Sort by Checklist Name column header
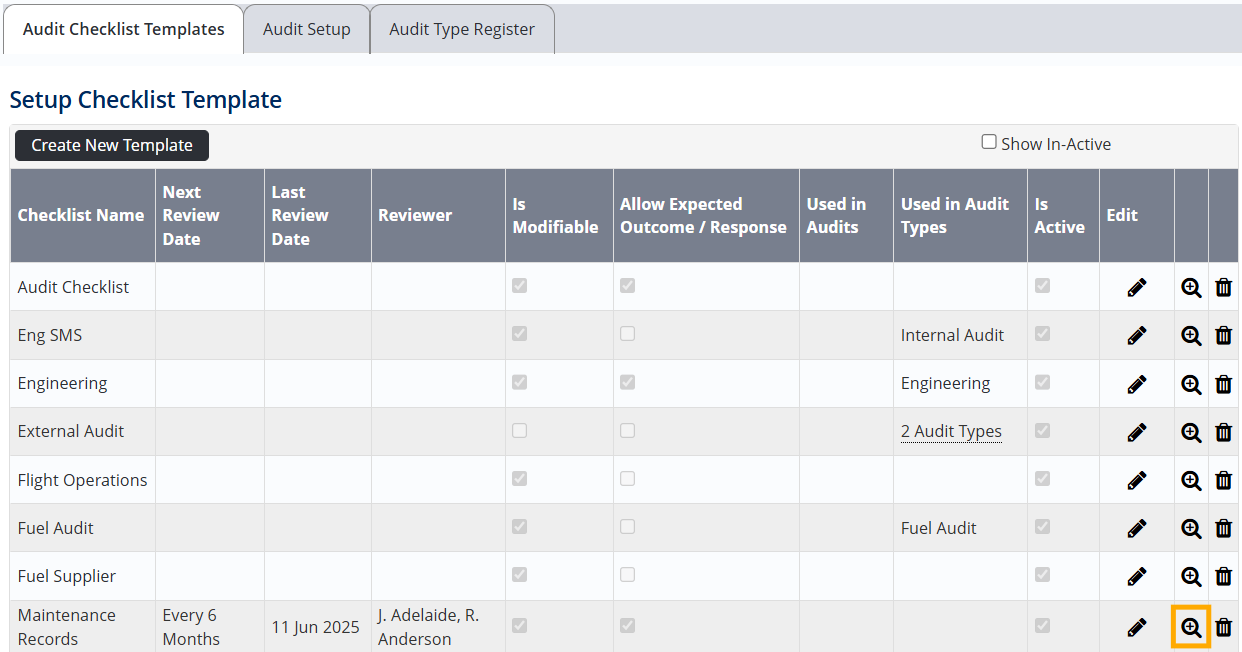The height and width of the screenshot is (652, 1242). [x=81, y=215]
